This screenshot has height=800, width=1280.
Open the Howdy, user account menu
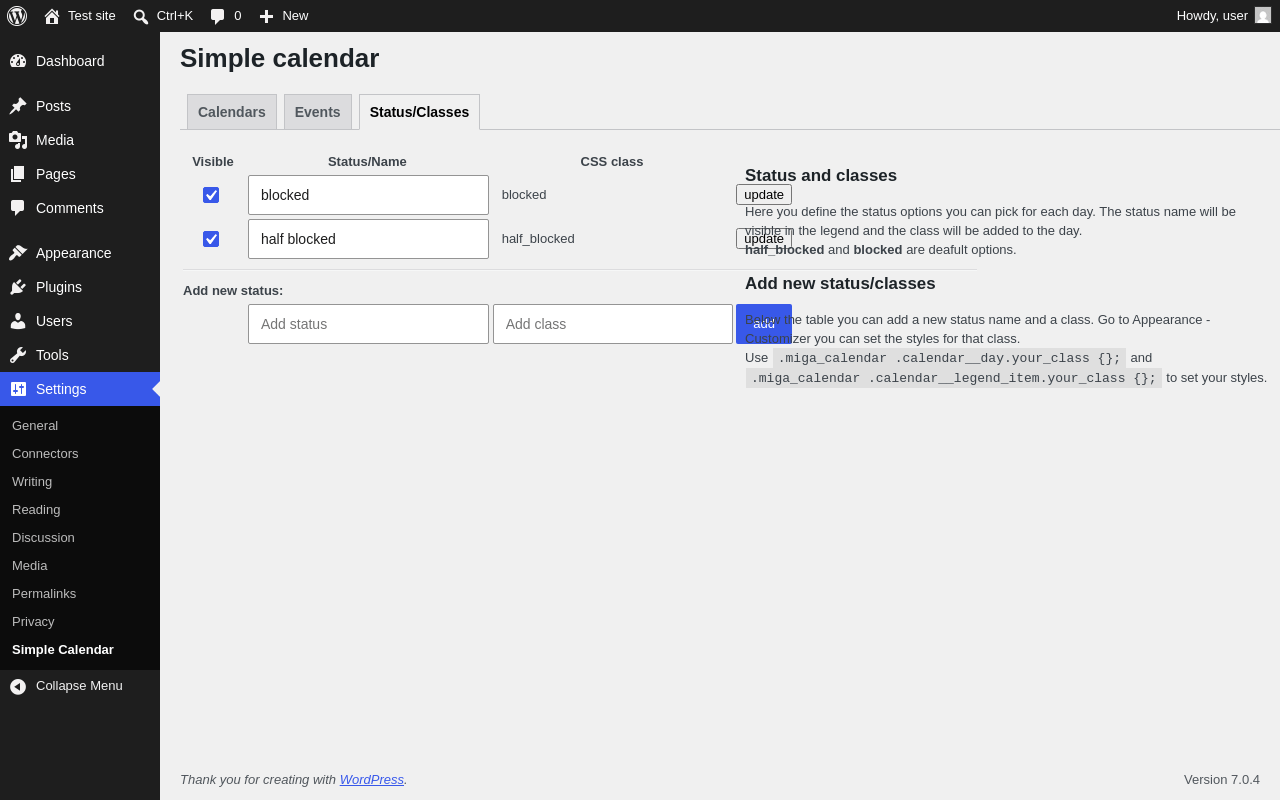pyautogui.click(x=1224, y=16)
